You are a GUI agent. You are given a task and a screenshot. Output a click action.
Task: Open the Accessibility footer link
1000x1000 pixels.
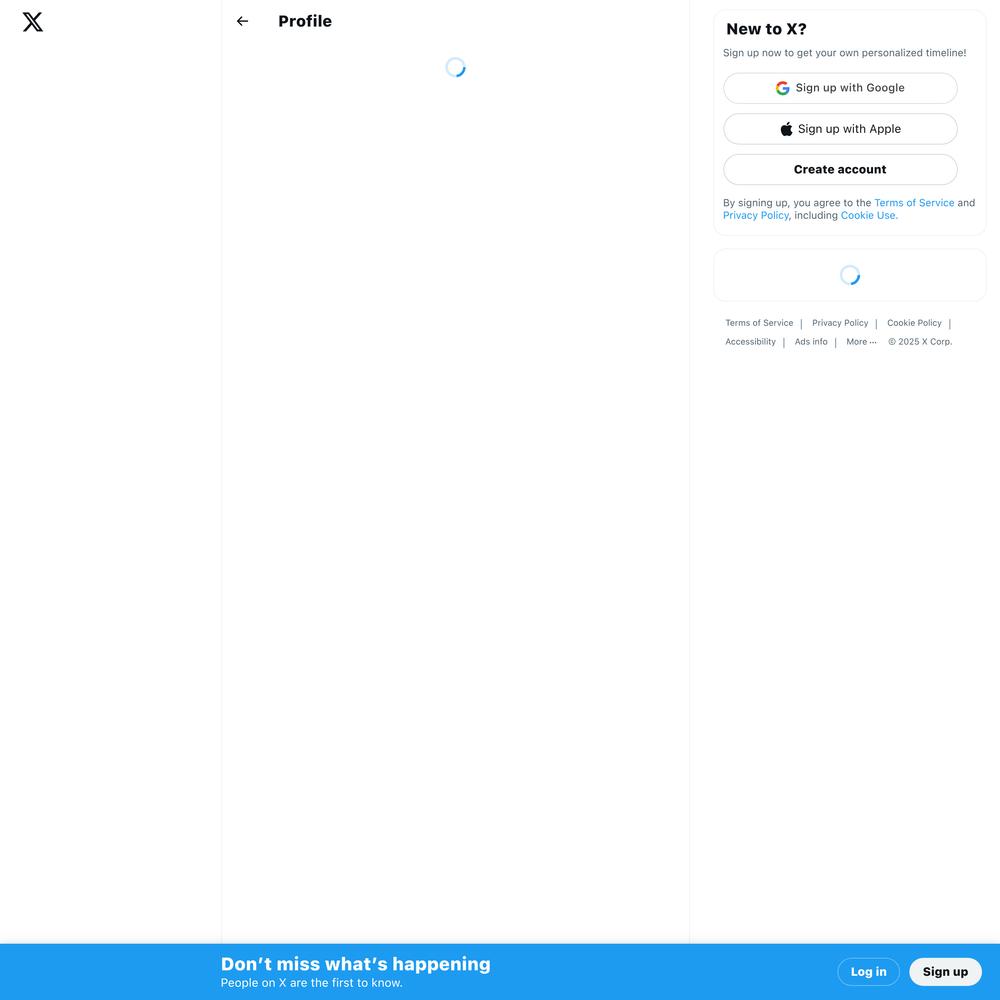click(x=750, y=342)
